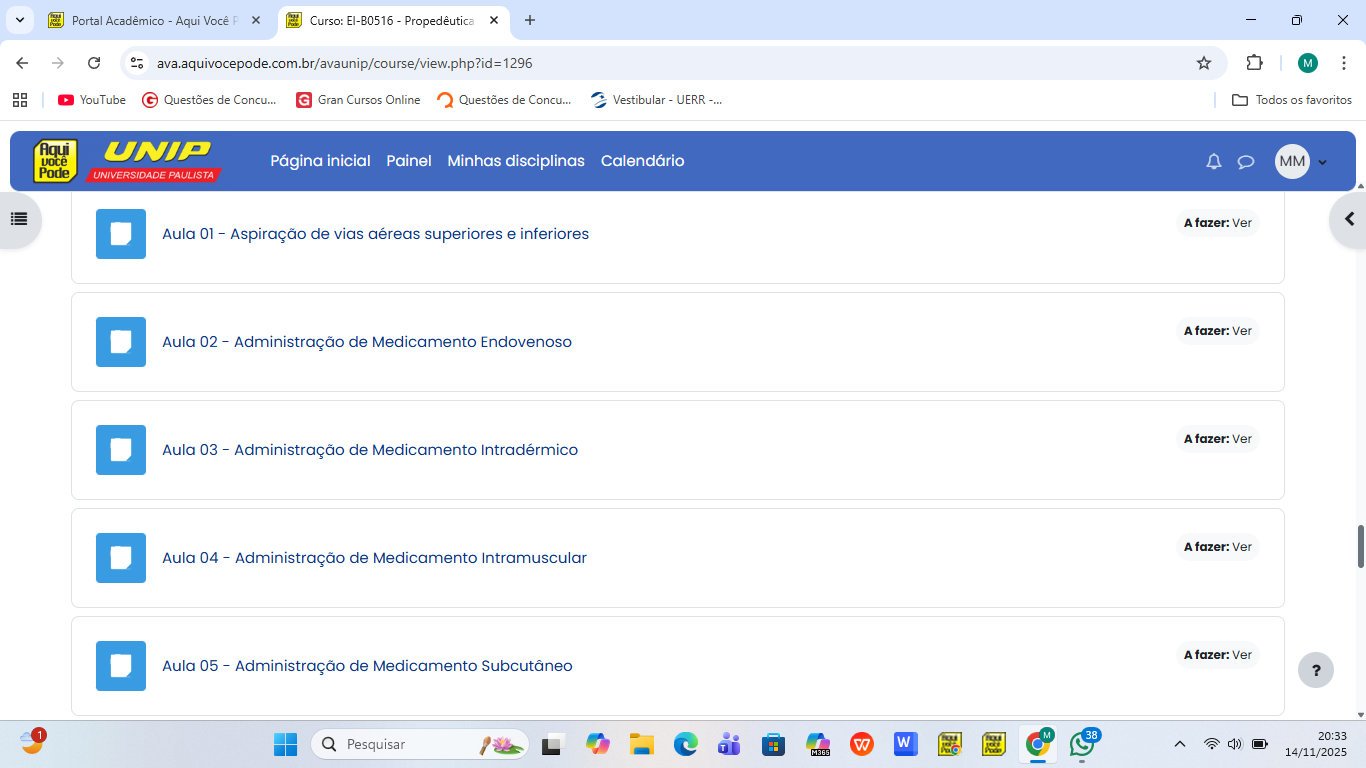1366x768 pixels.
Task: Expand the right block drawer chevron
Action: (x=1349, y=219)
